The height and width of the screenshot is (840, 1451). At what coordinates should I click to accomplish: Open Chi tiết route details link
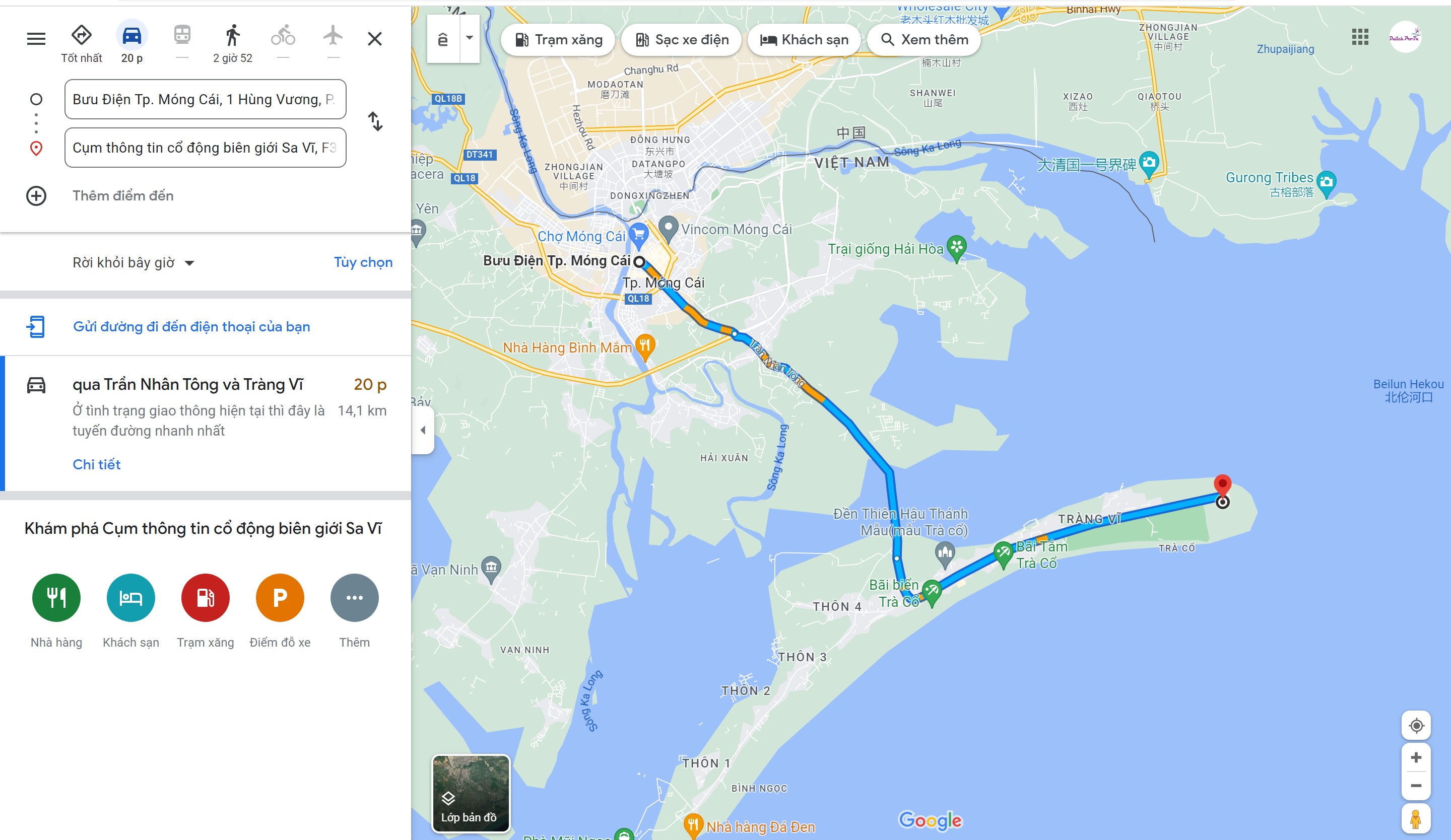click(96, 464)
